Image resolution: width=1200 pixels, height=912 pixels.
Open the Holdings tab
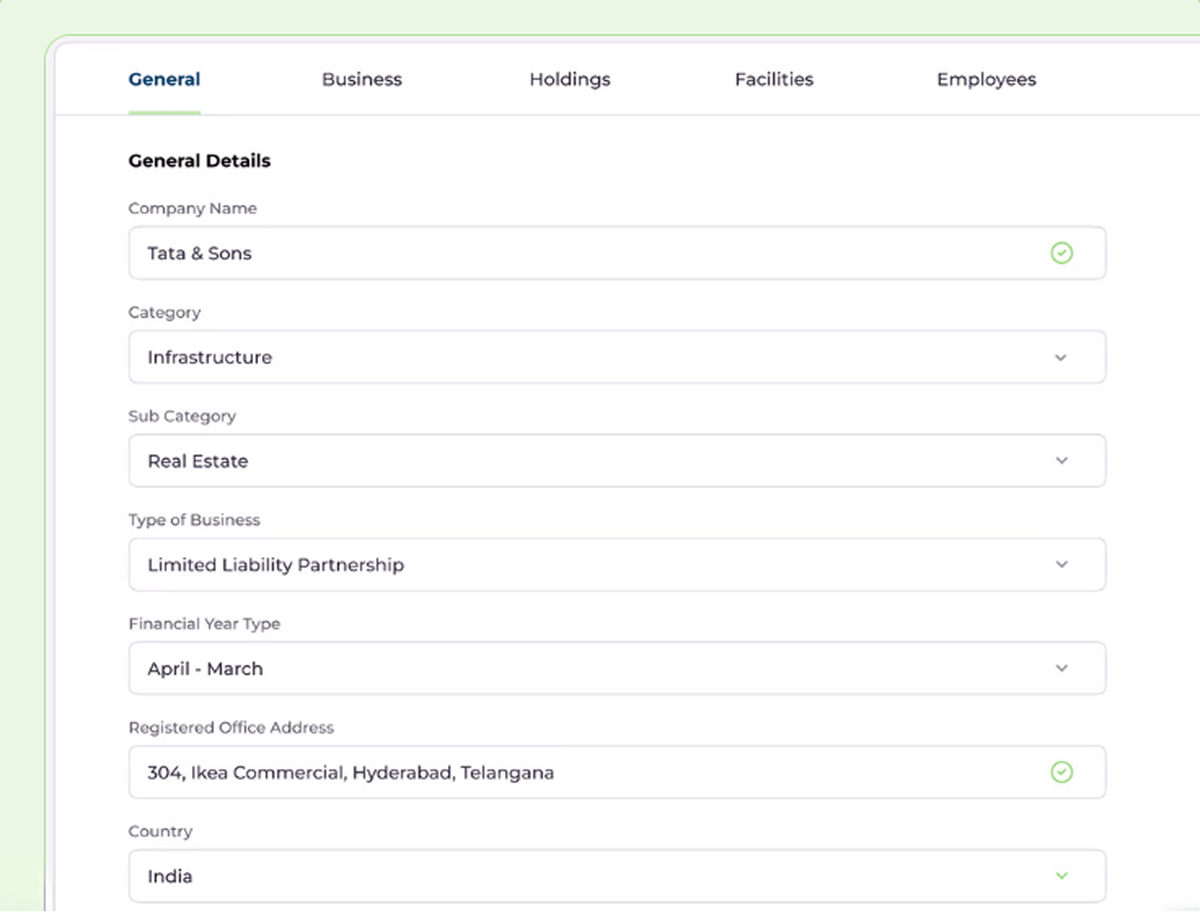point(570,79)
